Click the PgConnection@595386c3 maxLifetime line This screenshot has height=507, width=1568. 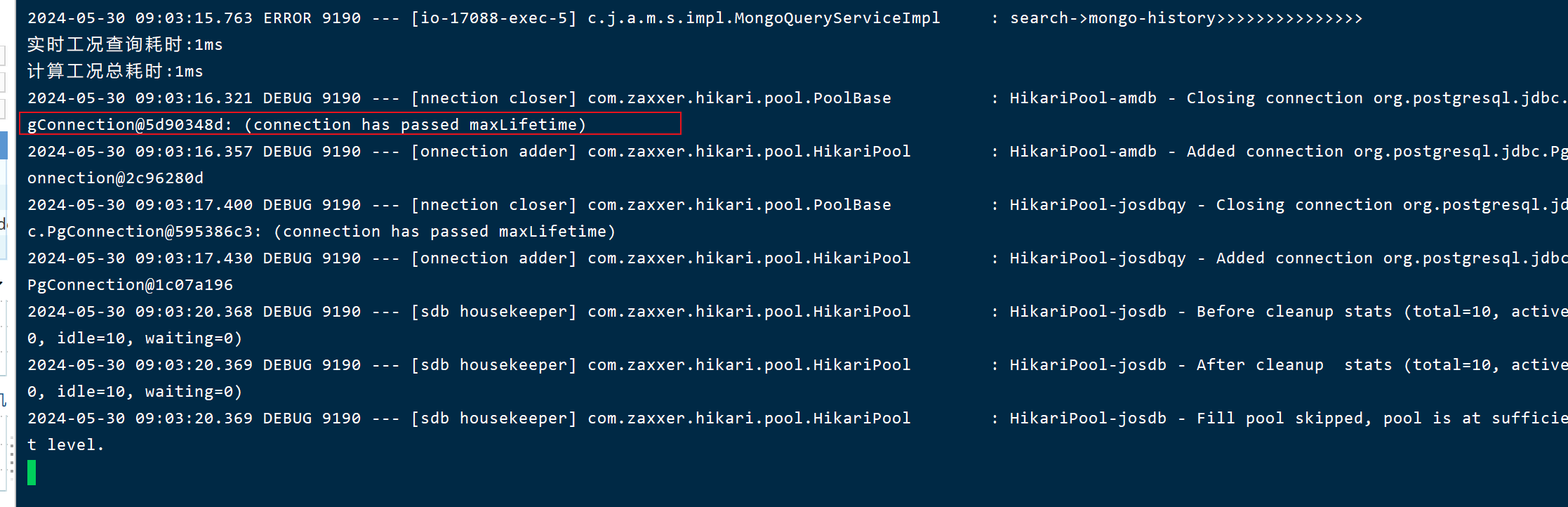pos(321,232)
